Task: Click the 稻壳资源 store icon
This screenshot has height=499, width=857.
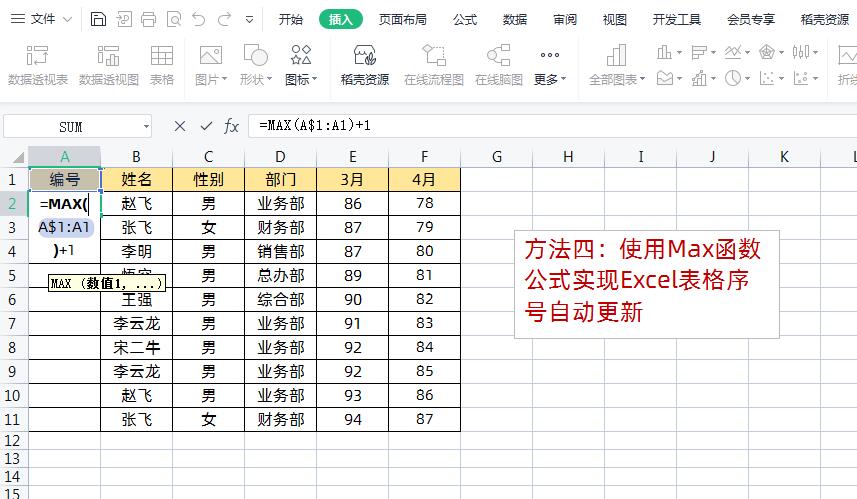Action: [x=365, y=65]
